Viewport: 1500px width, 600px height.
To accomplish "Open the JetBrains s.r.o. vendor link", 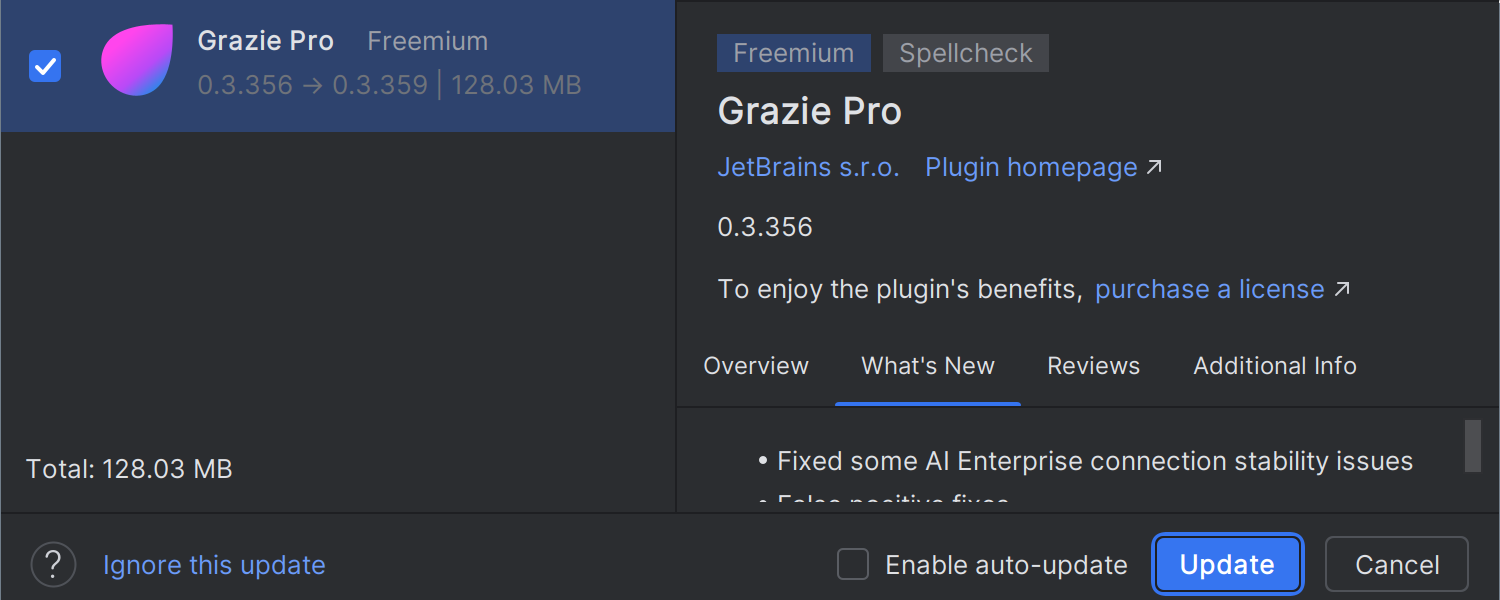I will click(808, 168).
